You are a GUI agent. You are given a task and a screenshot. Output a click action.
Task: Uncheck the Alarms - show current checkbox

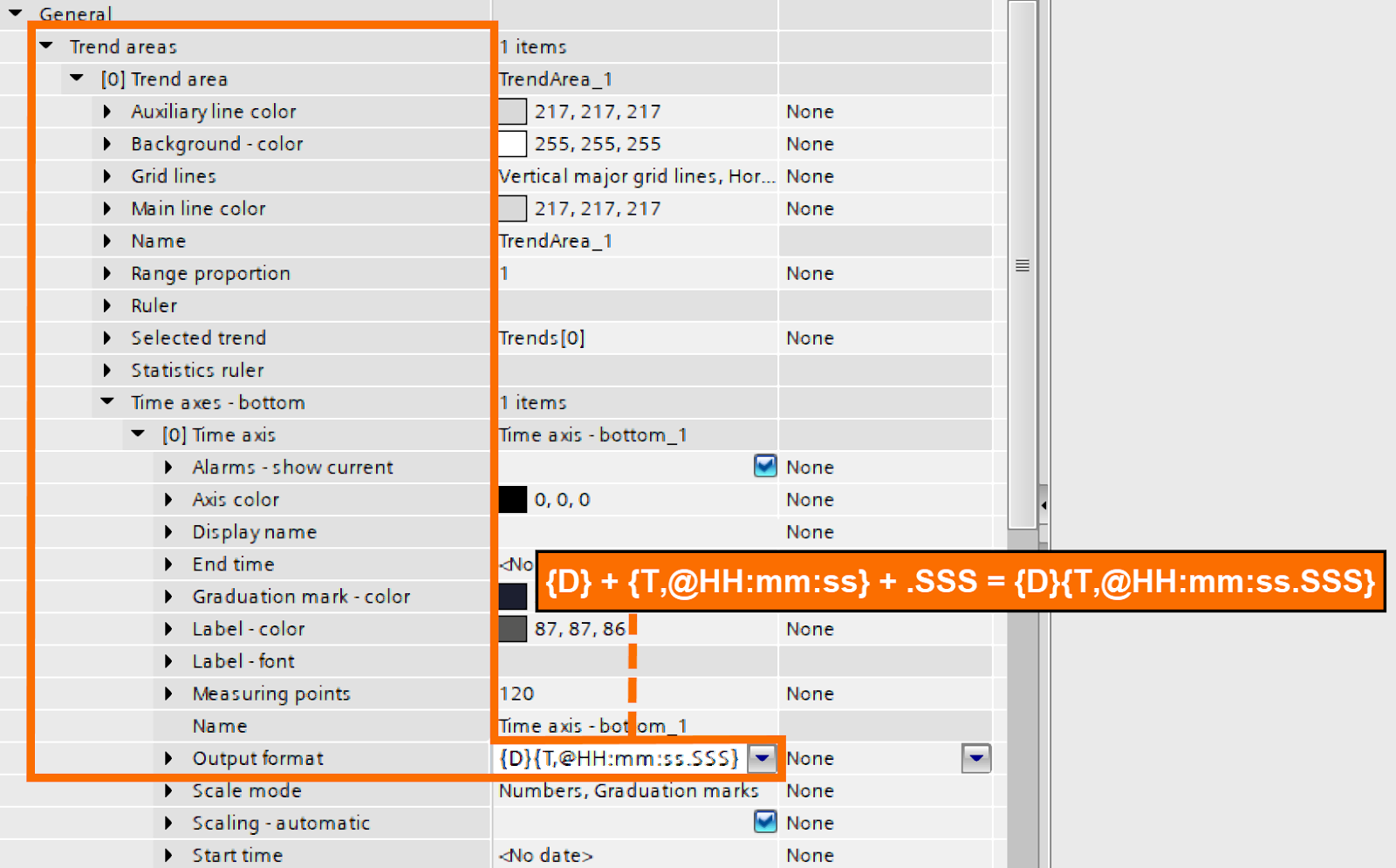point(765,466)
